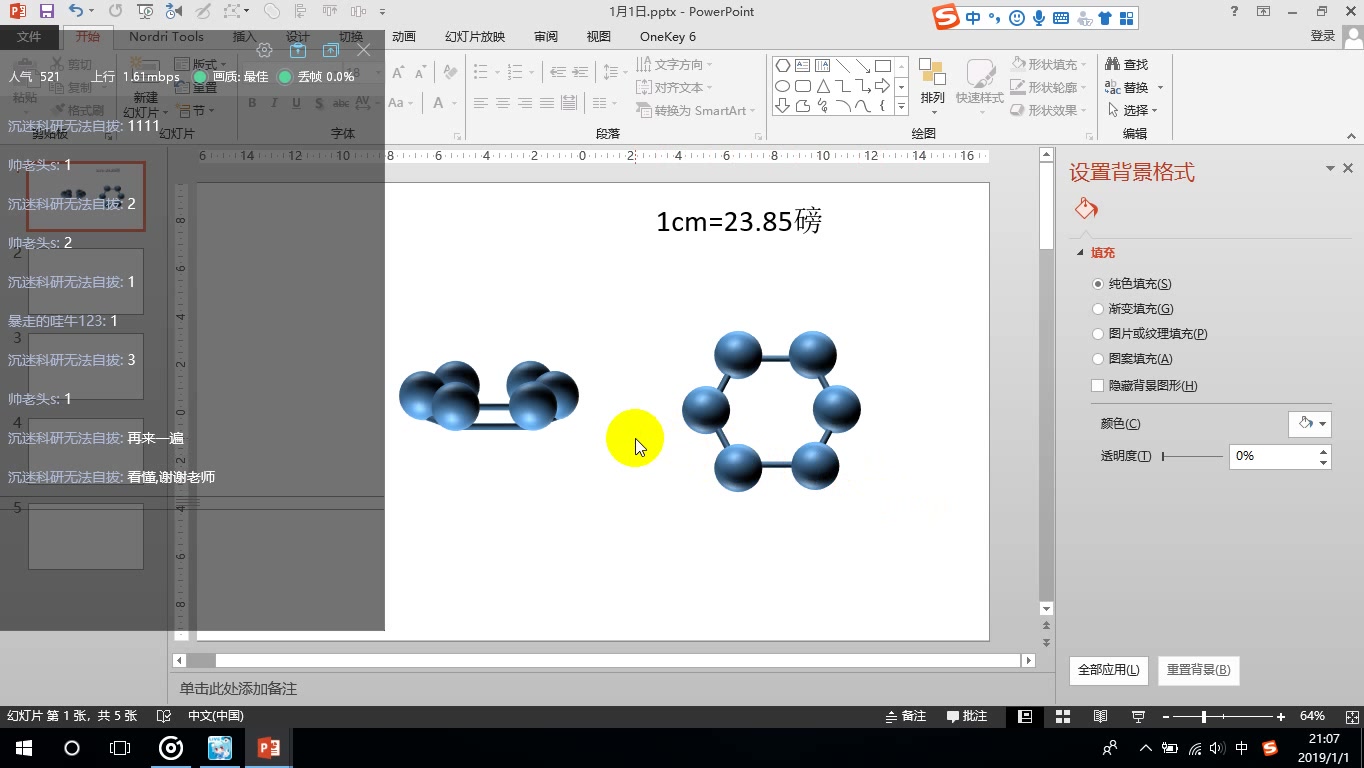Select gradient fill (渐变填充) radio button
This screenshot has width=1364, height=768.
click(1098, 309)
